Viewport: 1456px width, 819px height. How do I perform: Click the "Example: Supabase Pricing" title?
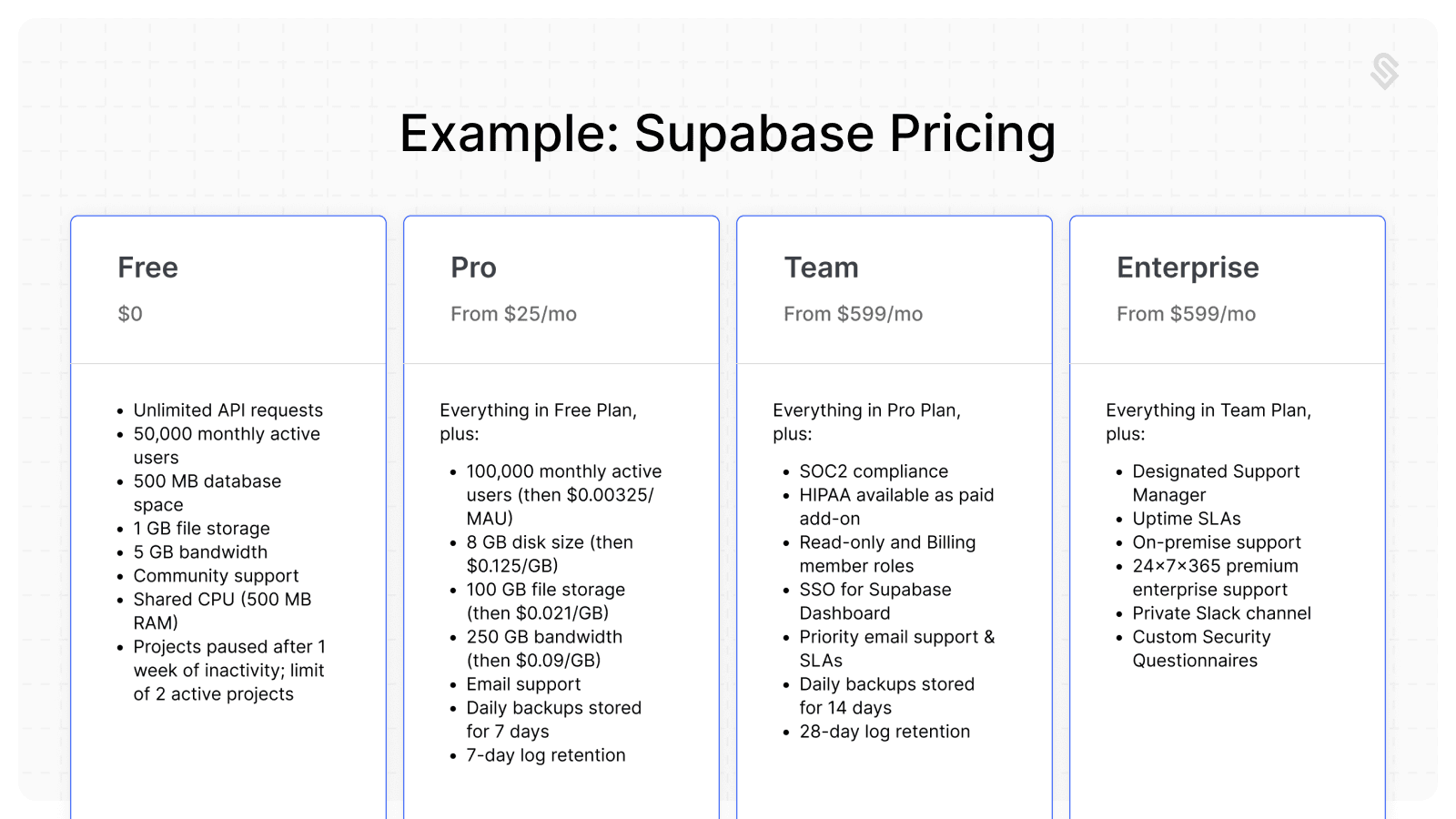[x=727, y=134]
